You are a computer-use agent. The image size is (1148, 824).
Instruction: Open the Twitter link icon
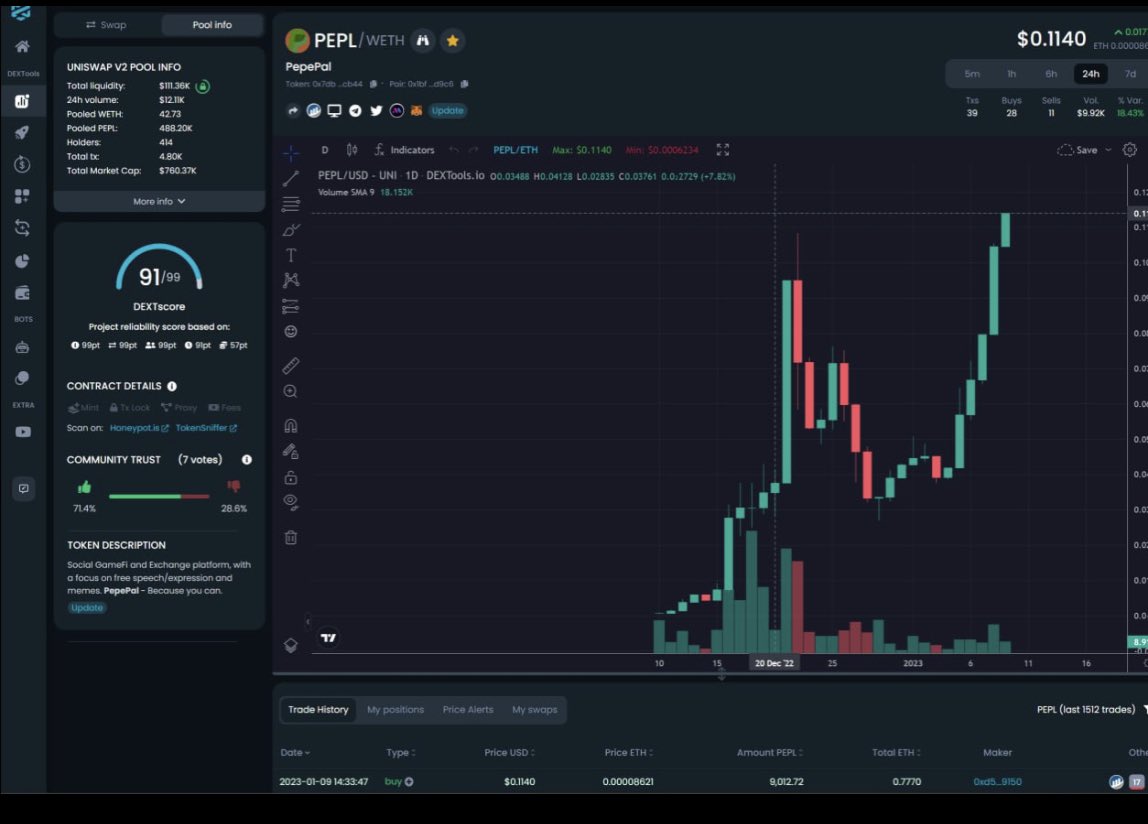pyautogui.click(x=376, y=111)
